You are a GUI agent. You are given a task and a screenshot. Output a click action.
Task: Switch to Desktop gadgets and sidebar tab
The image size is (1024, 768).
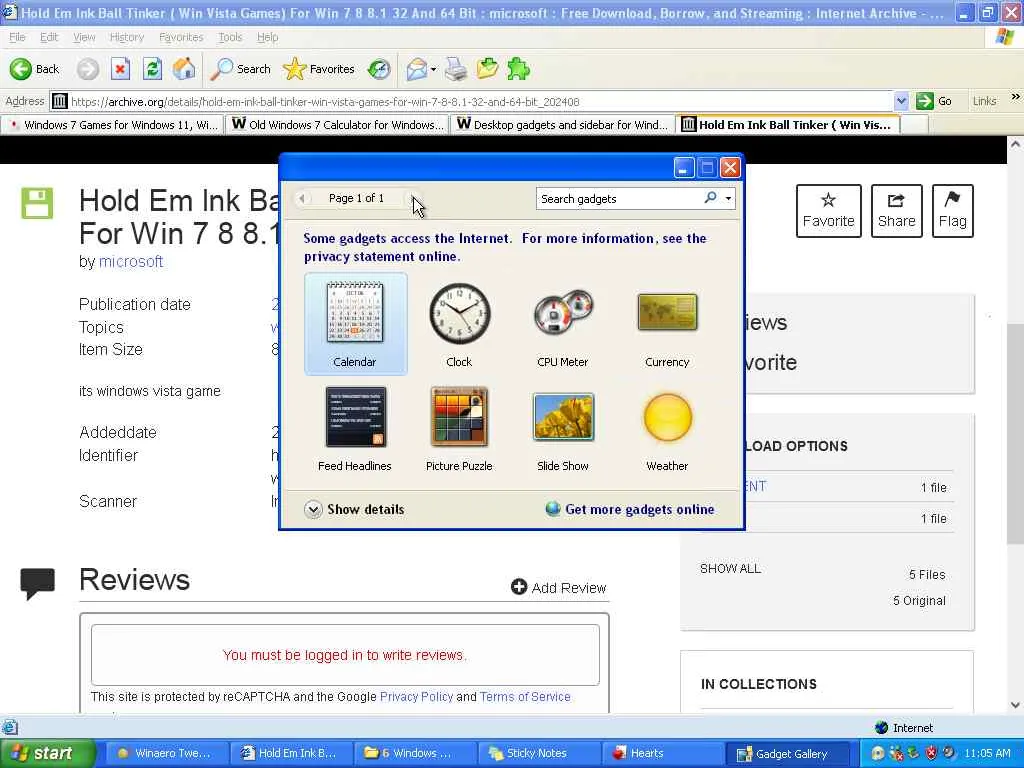(x=562, y=124)
